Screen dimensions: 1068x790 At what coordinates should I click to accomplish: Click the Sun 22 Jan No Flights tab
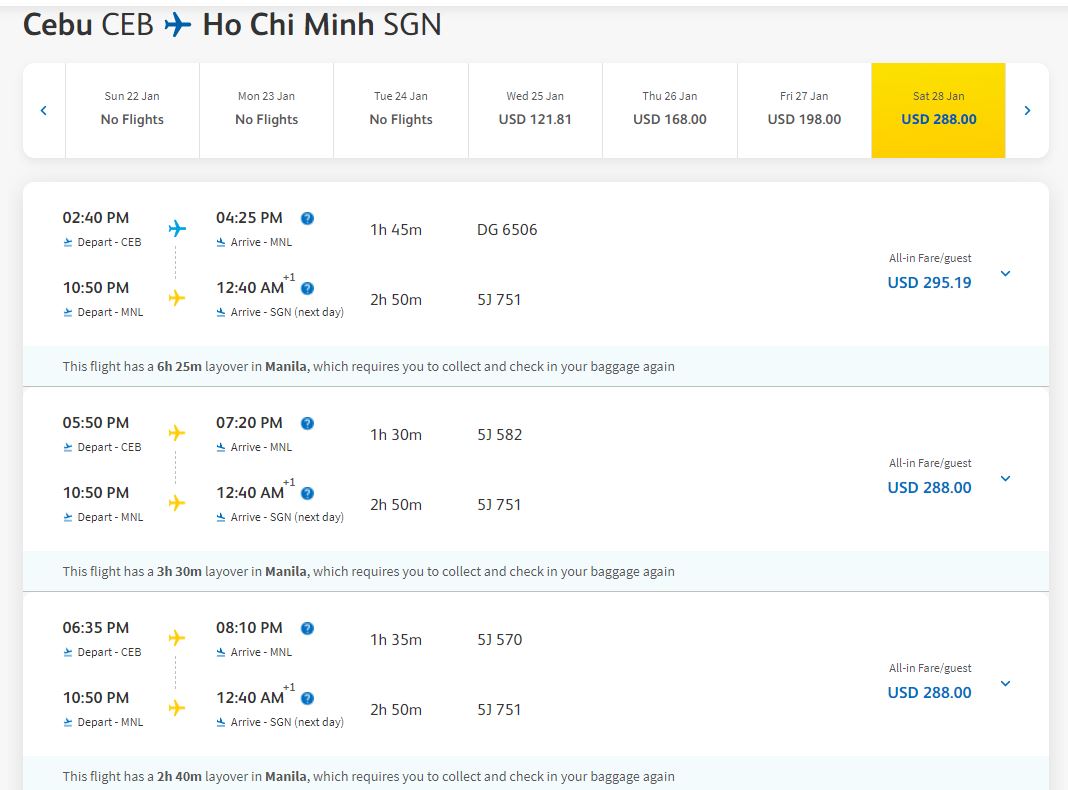[x=132, y=110]
